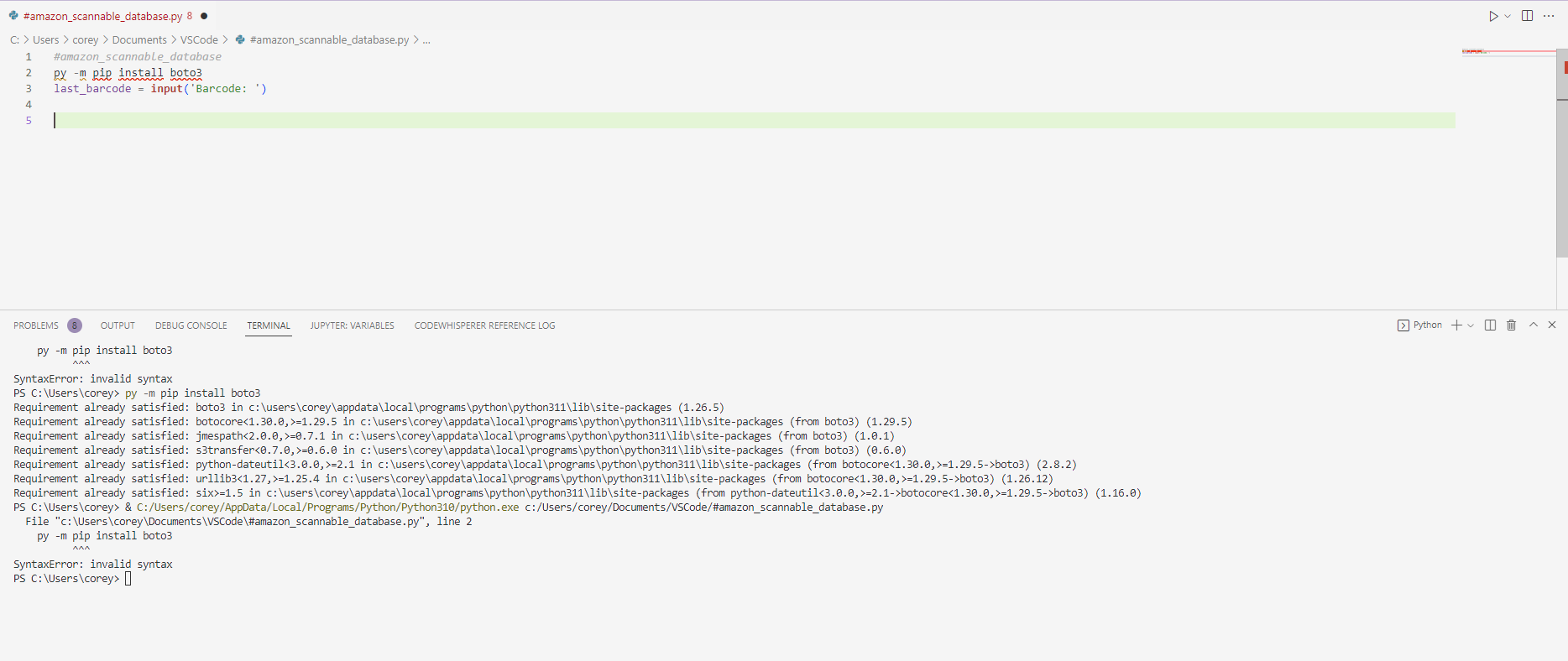This screenshot has height=661, width=1568.
Task: Click the editor minimap preview
Action: click(x=1508, y=52)
